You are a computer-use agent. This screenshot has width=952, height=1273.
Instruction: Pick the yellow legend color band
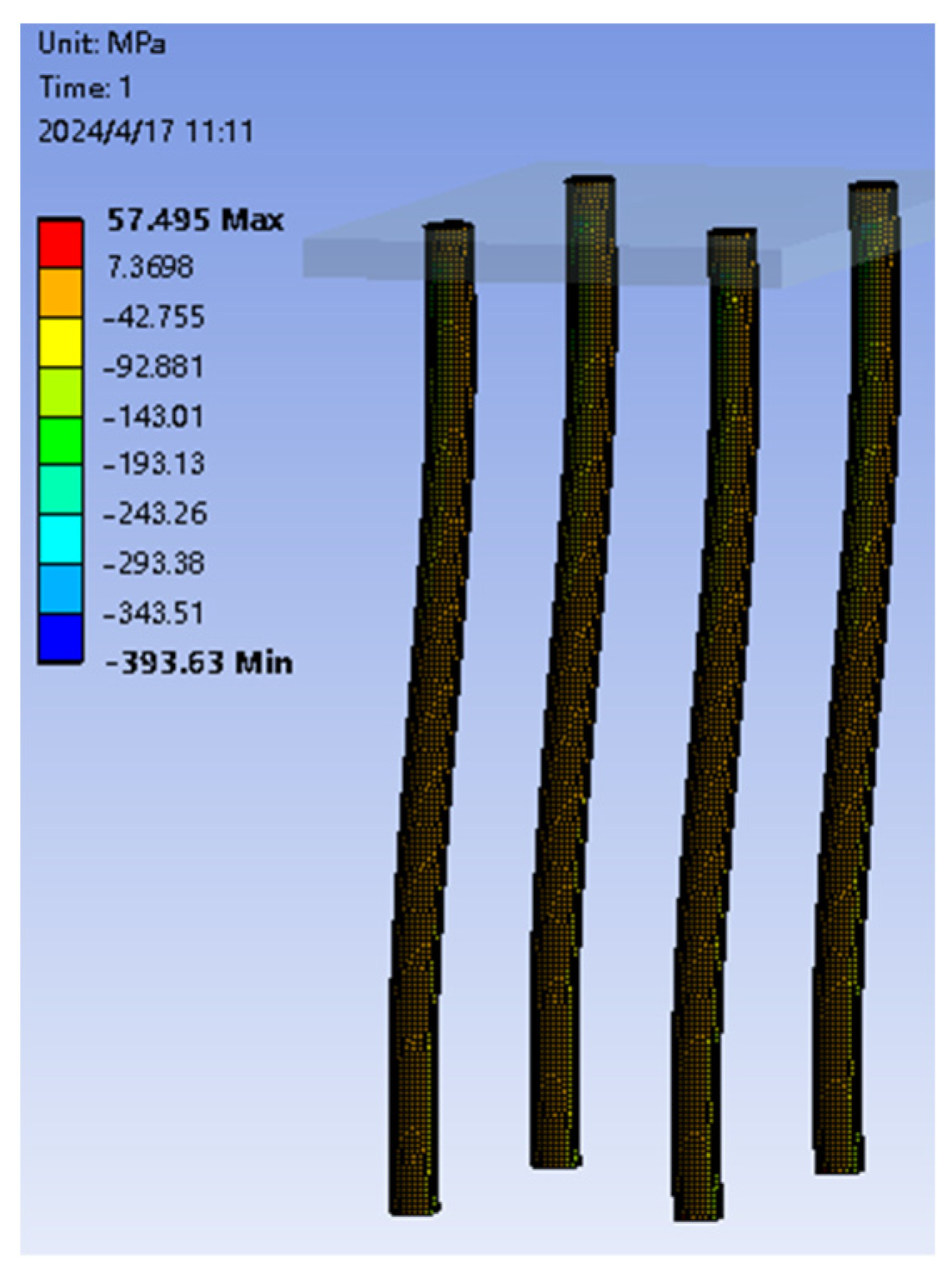pos(60,342)
